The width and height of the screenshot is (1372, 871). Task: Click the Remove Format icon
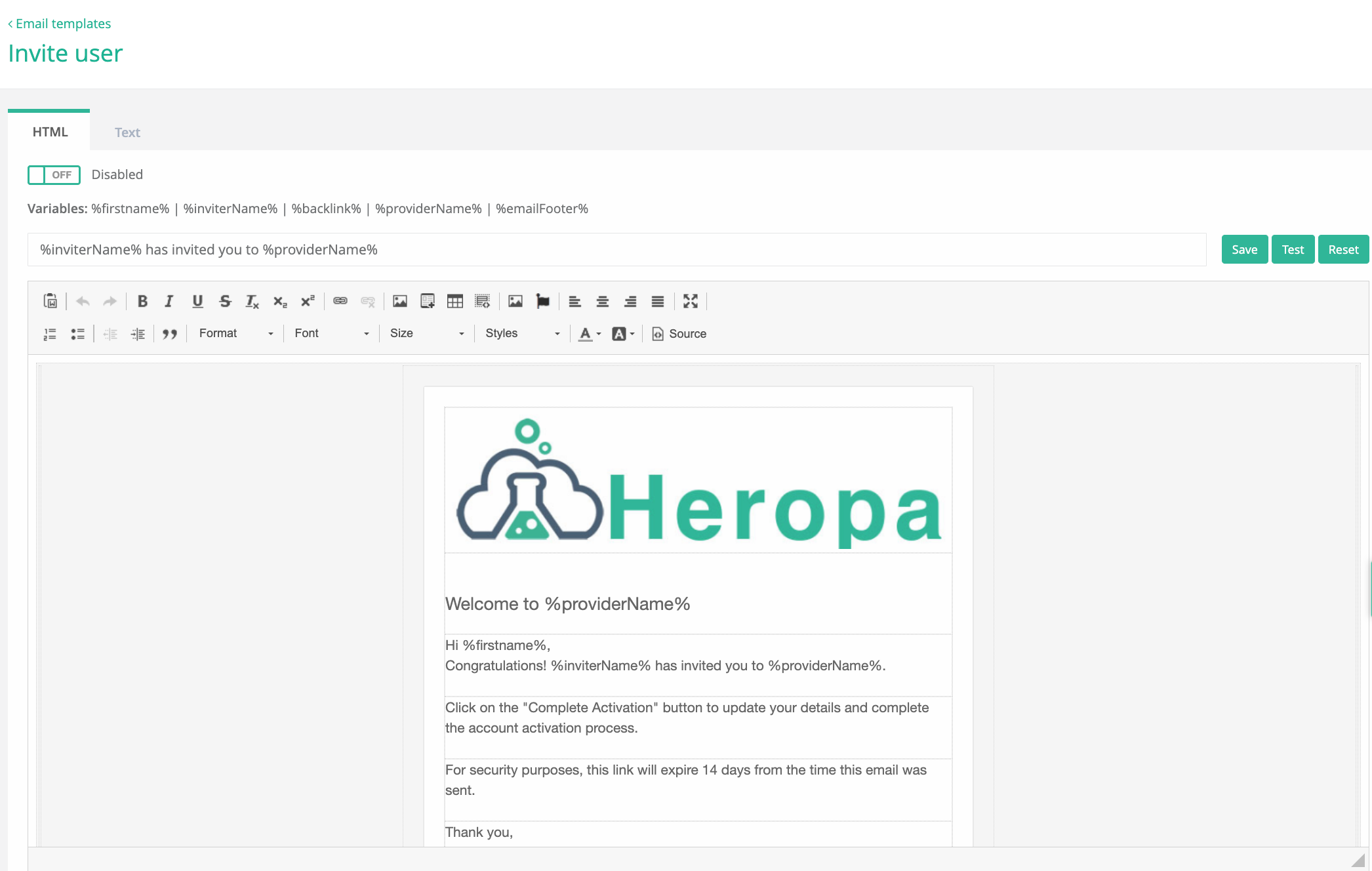[252, 301]
